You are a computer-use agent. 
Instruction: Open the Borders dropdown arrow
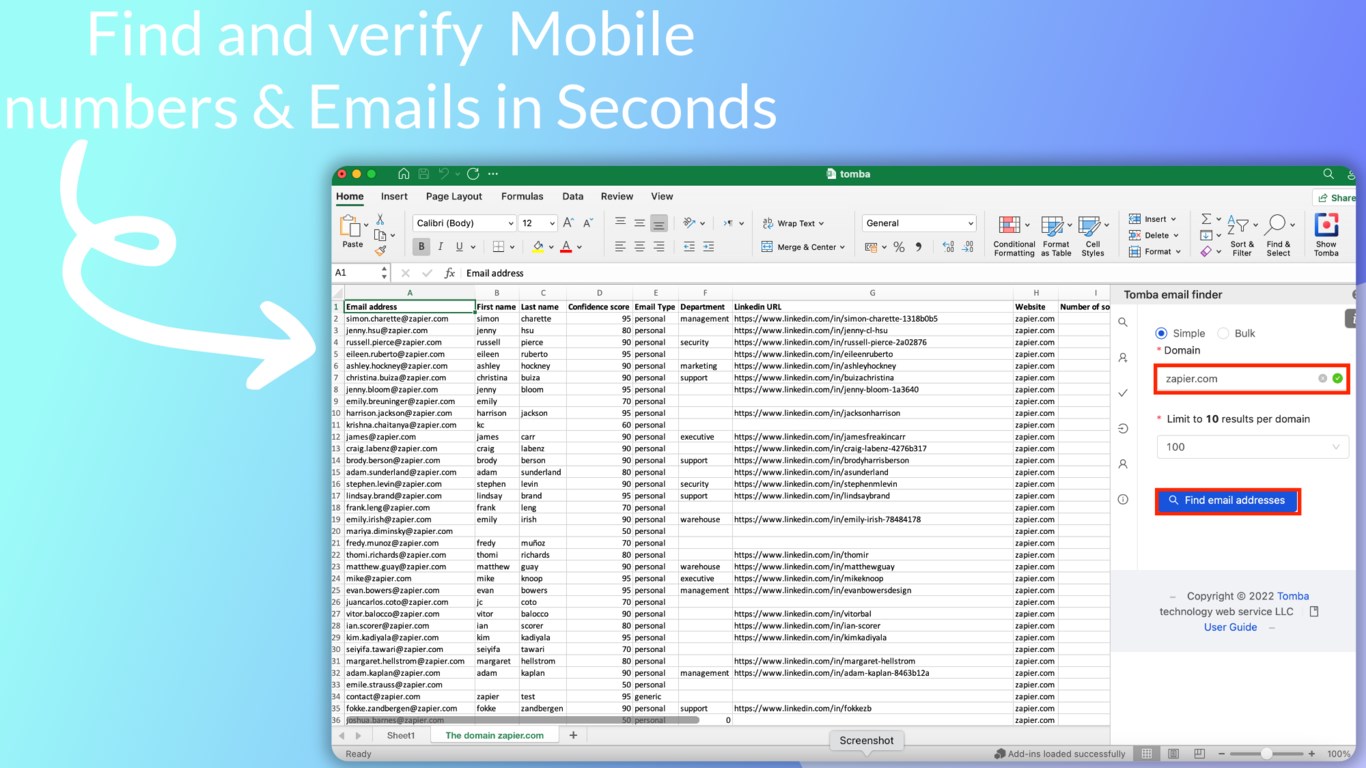(x=512, y=247)
